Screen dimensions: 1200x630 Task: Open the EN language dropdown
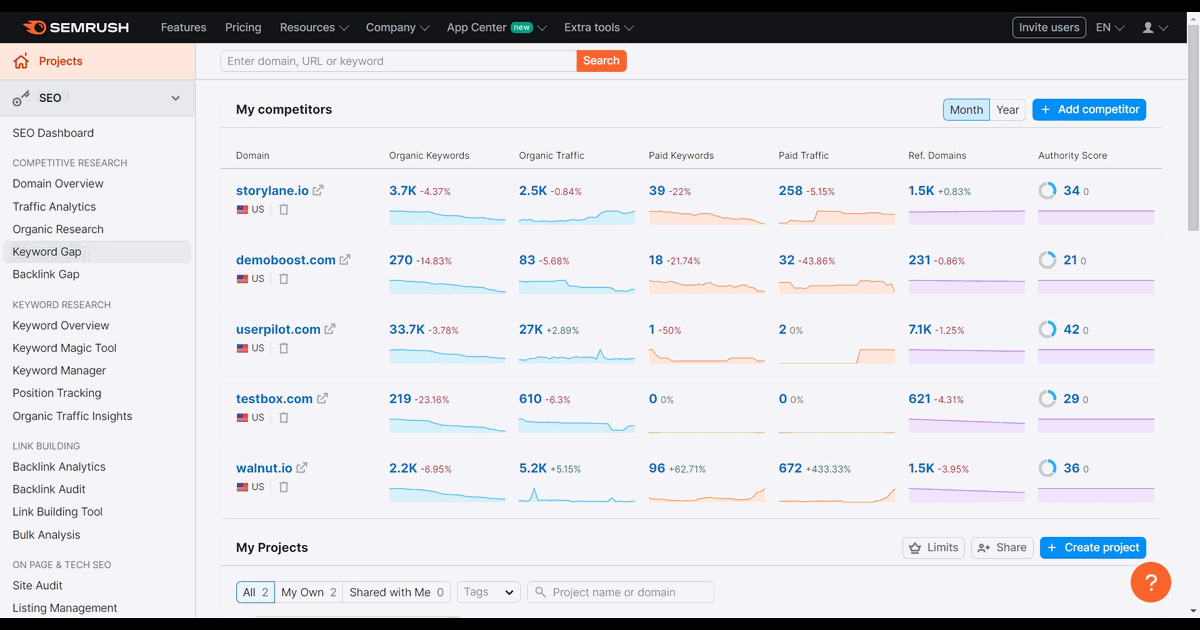1110,28
